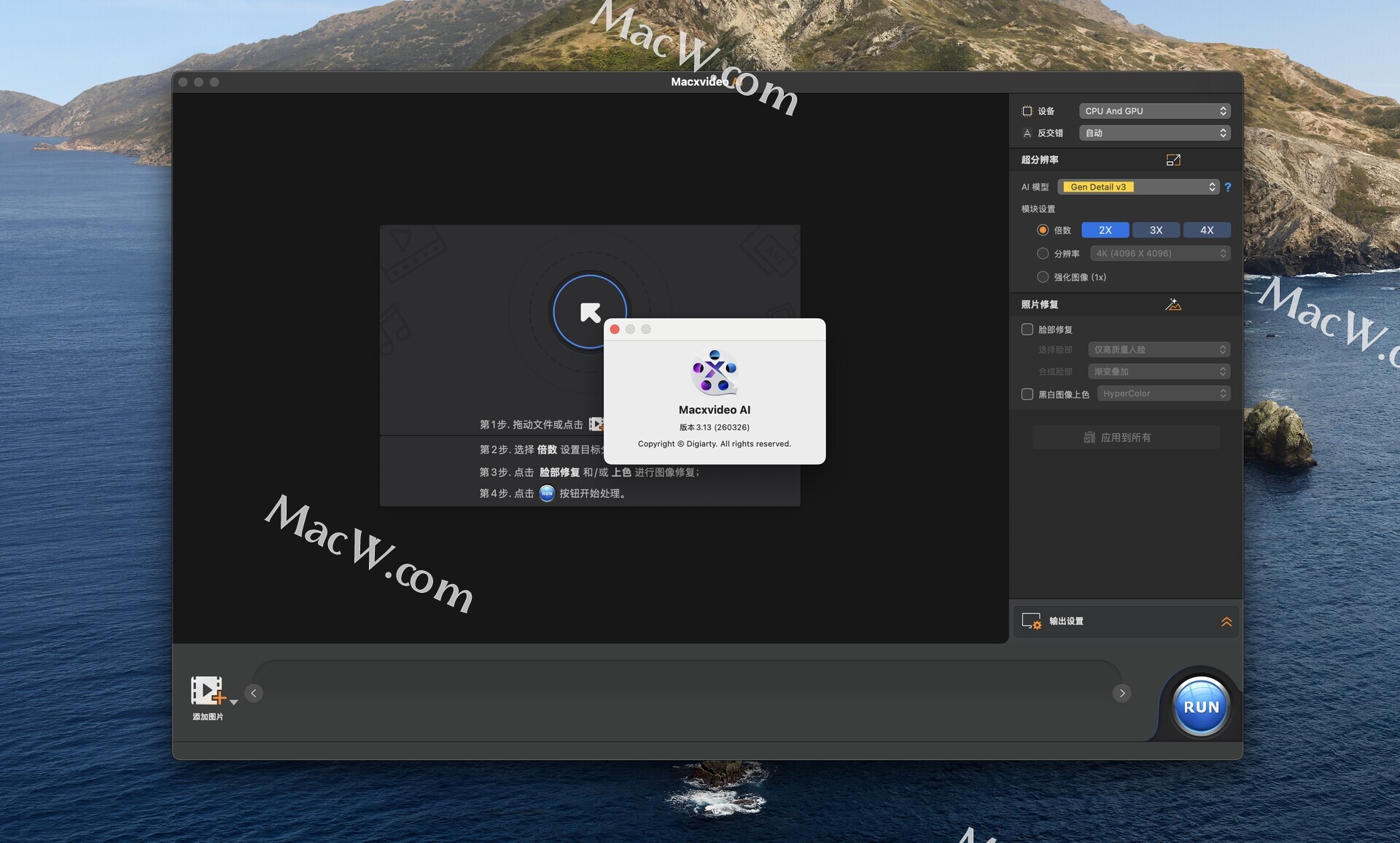The image size is (1400, 843).
Task: Open the CPU And GPU device dropdown
Action: 1154,111
